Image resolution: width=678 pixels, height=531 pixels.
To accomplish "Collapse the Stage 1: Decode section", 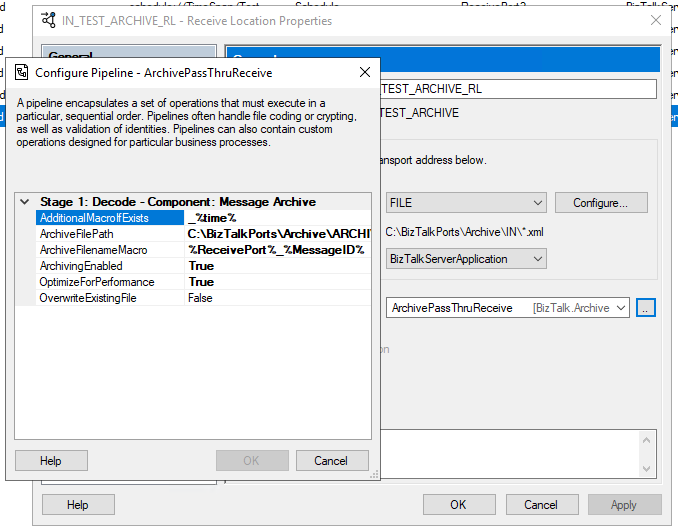I will [25, 202].
